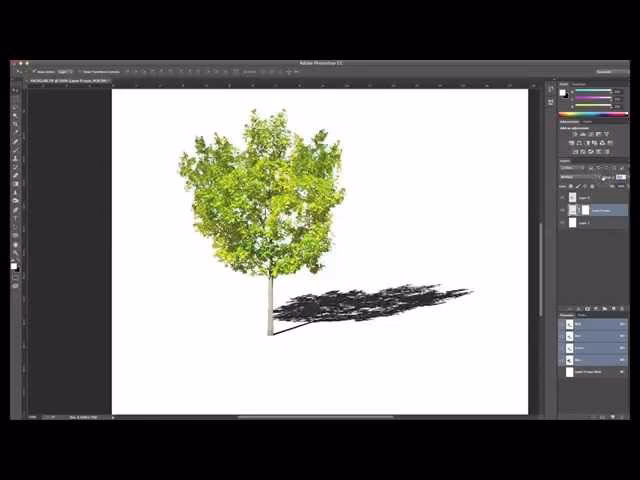
Task: Toggle Red channel visibility
Action: click(x=562, y=336)
